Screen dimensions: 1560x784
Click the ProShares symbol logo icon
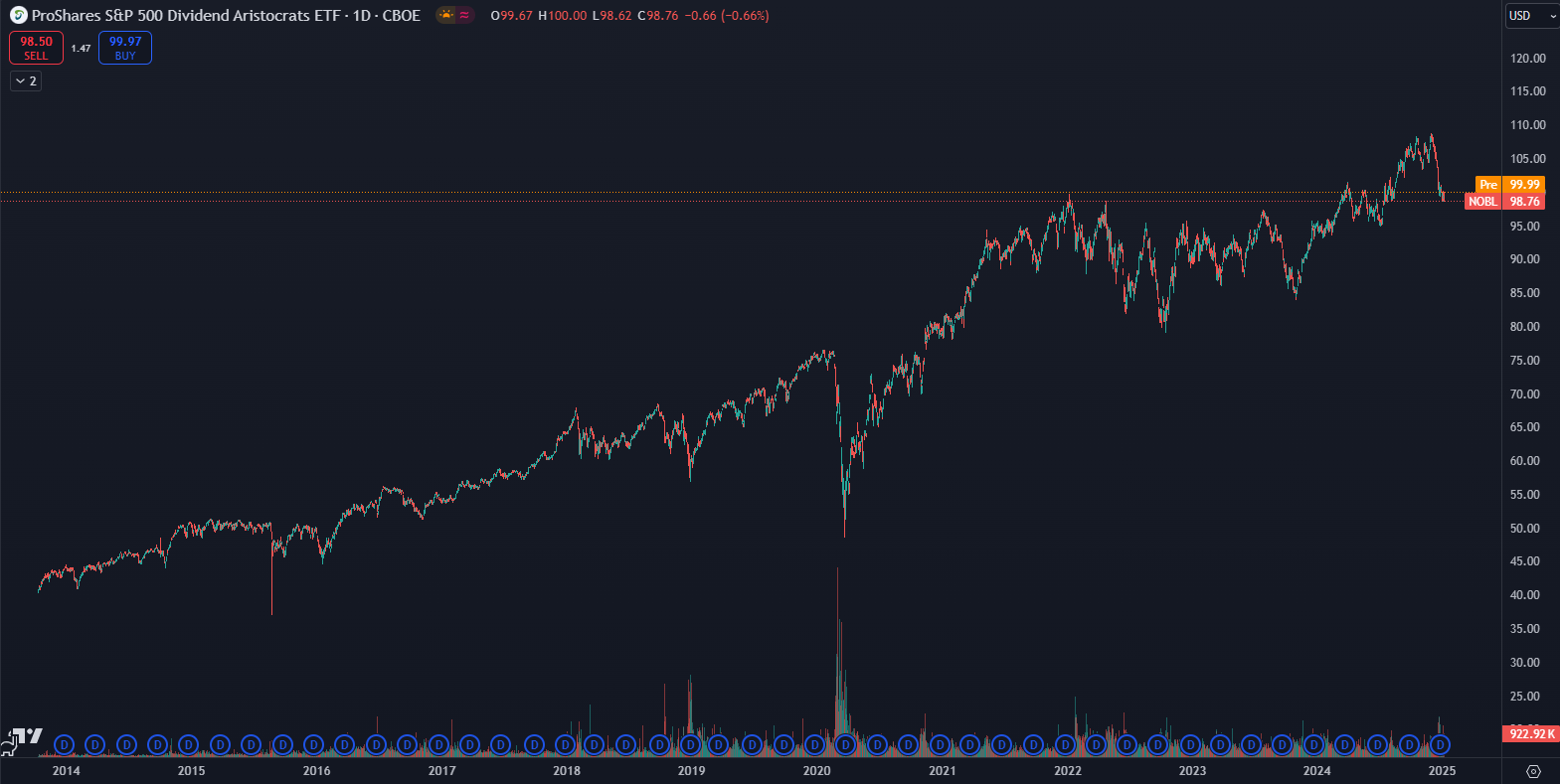(x=18, y=16)
